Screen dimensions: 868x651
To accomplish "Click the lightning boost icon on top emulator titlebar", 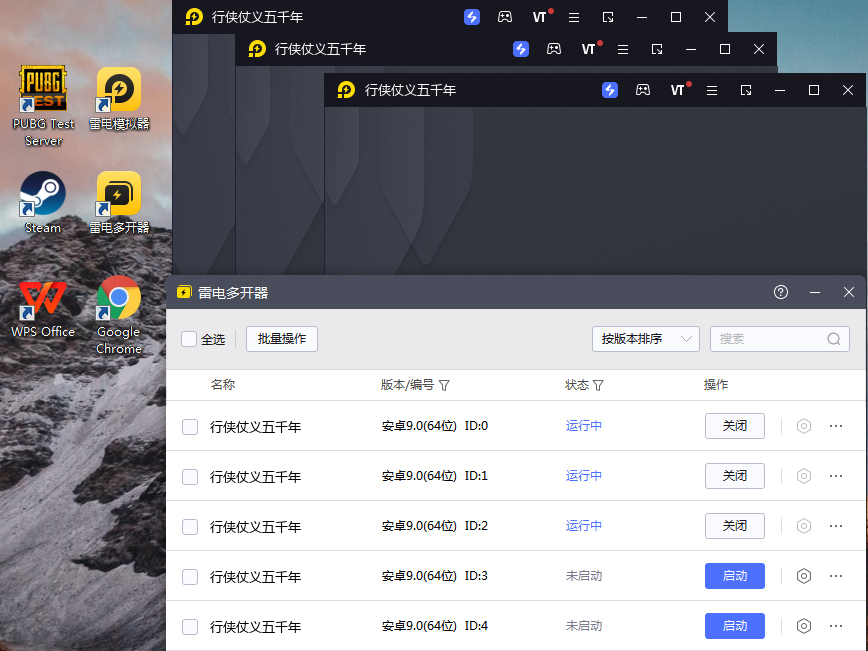I will tap(471, 17).
